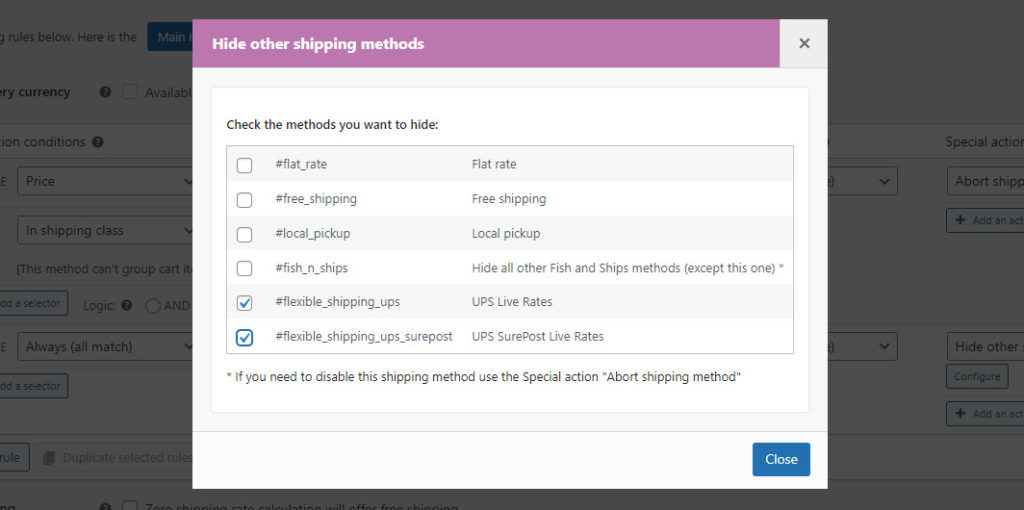Click the Main button in the background page
The image size is (1024, 510).
pos(170,37)
